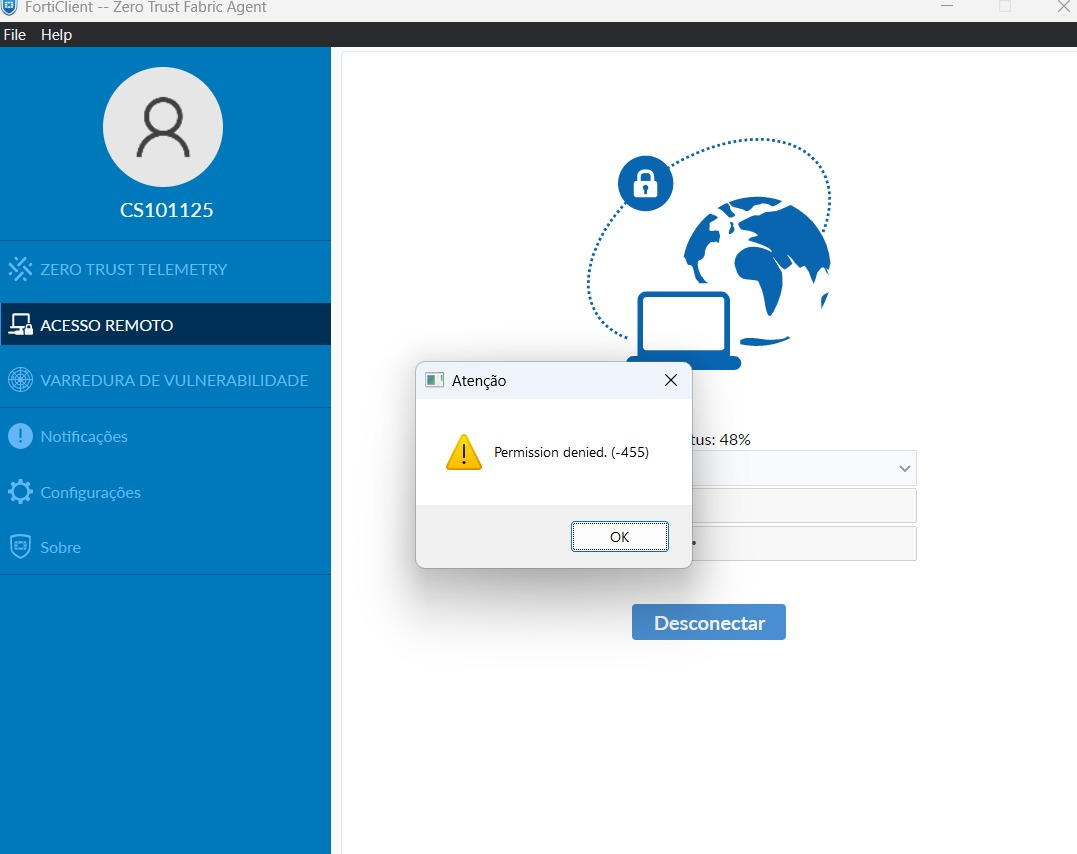The height and width of the screenshot is (854, 1077).
Task: Minimize the FortiClient window
Action: click(x=946, y=6)
